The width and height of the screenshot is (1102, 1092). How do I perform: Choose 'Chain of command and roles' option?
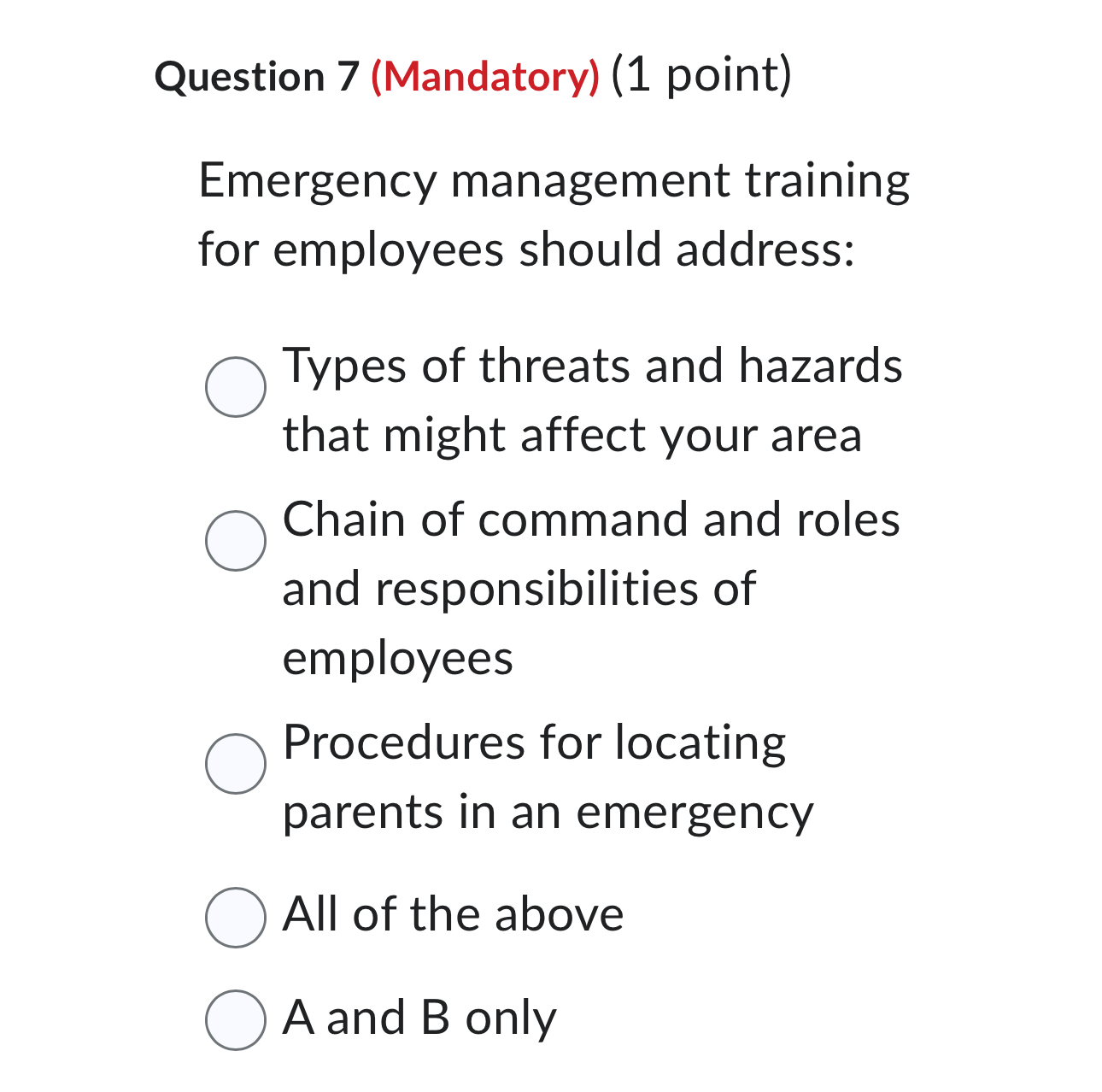tap(234, 541)
